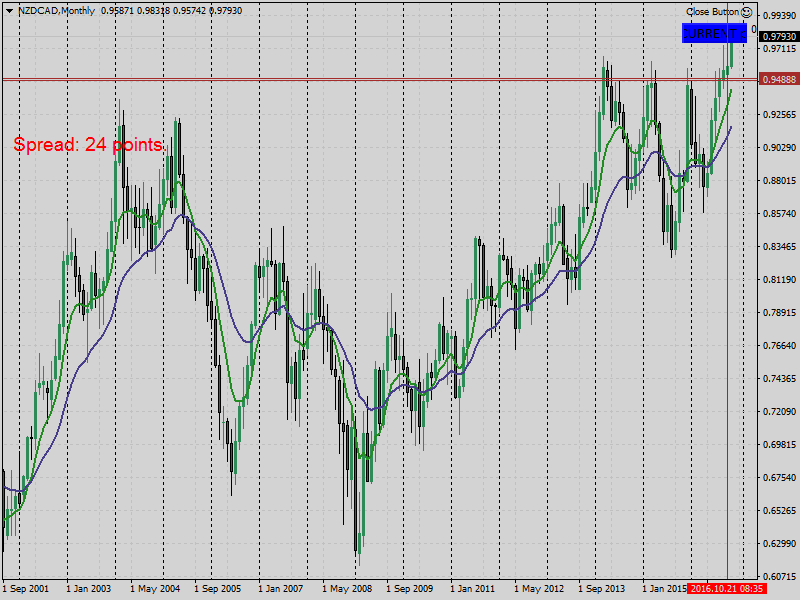Click the red 2016.10.21 08:35 date marker

coord(727,589)
